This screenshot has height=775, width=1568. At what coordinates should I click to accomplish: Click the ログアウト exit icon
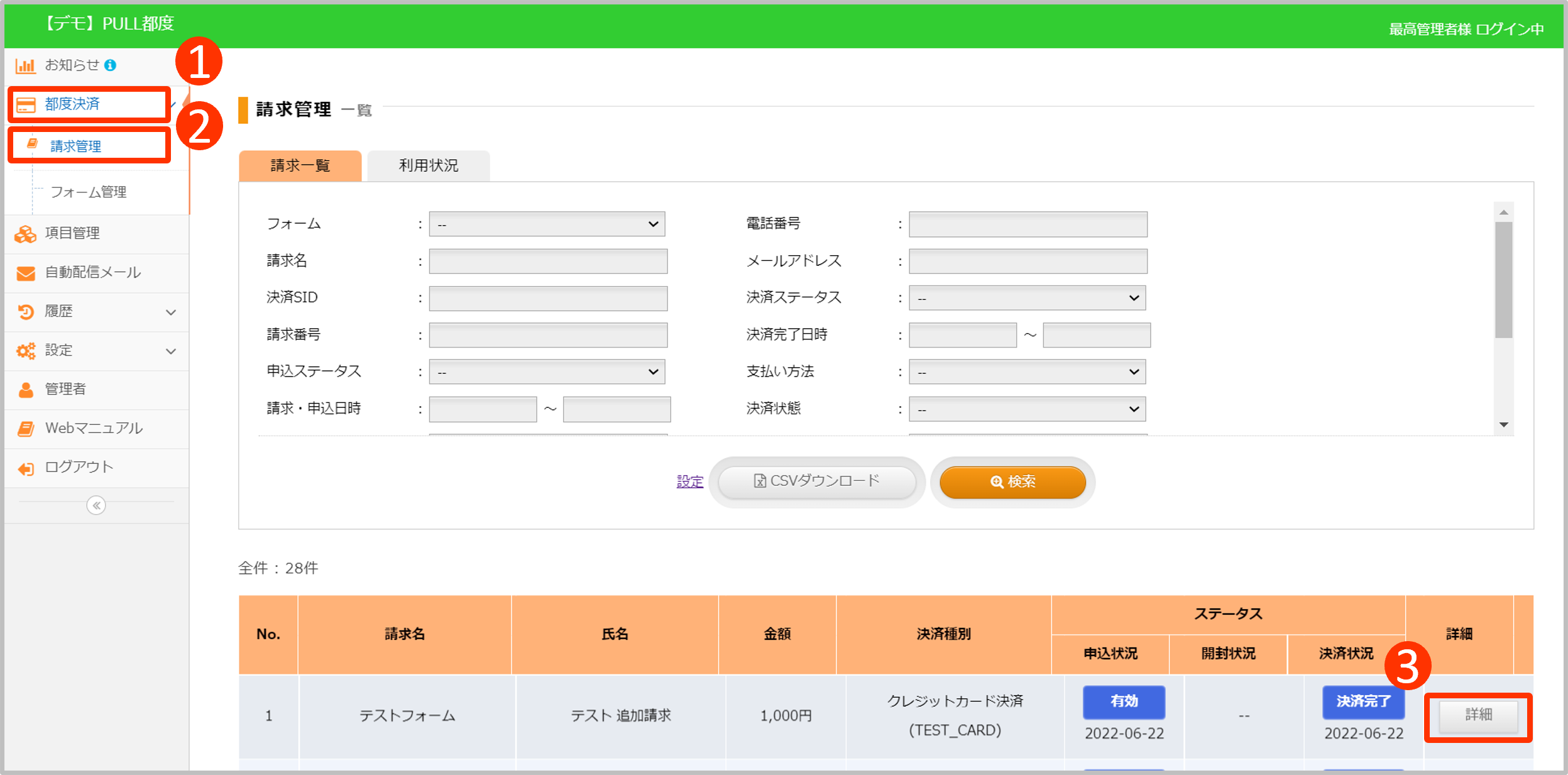click(26, 468)
